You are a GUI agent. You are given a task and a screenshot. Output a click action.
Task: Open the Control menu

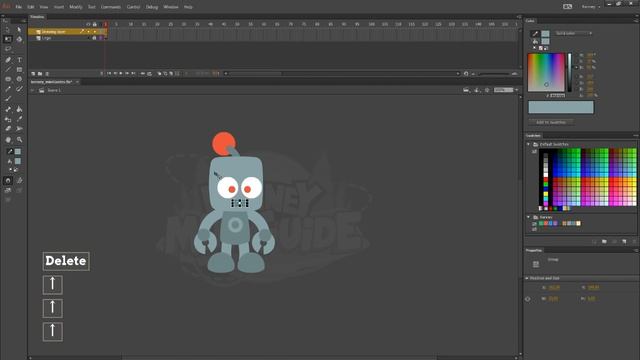click(x=133, y=7)
